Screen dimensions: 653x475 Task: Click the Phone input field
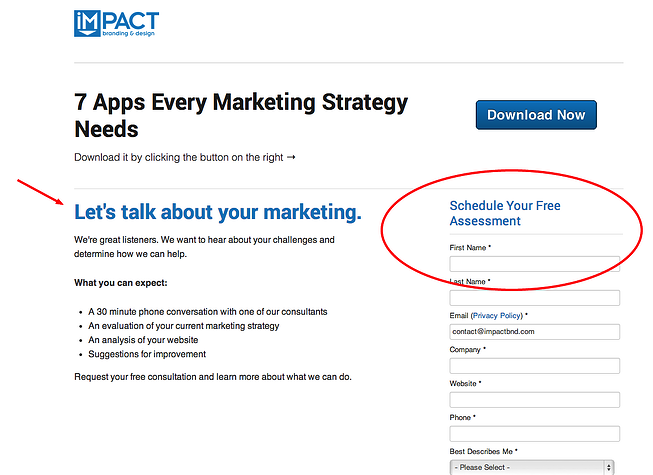(x=534, y=434)
